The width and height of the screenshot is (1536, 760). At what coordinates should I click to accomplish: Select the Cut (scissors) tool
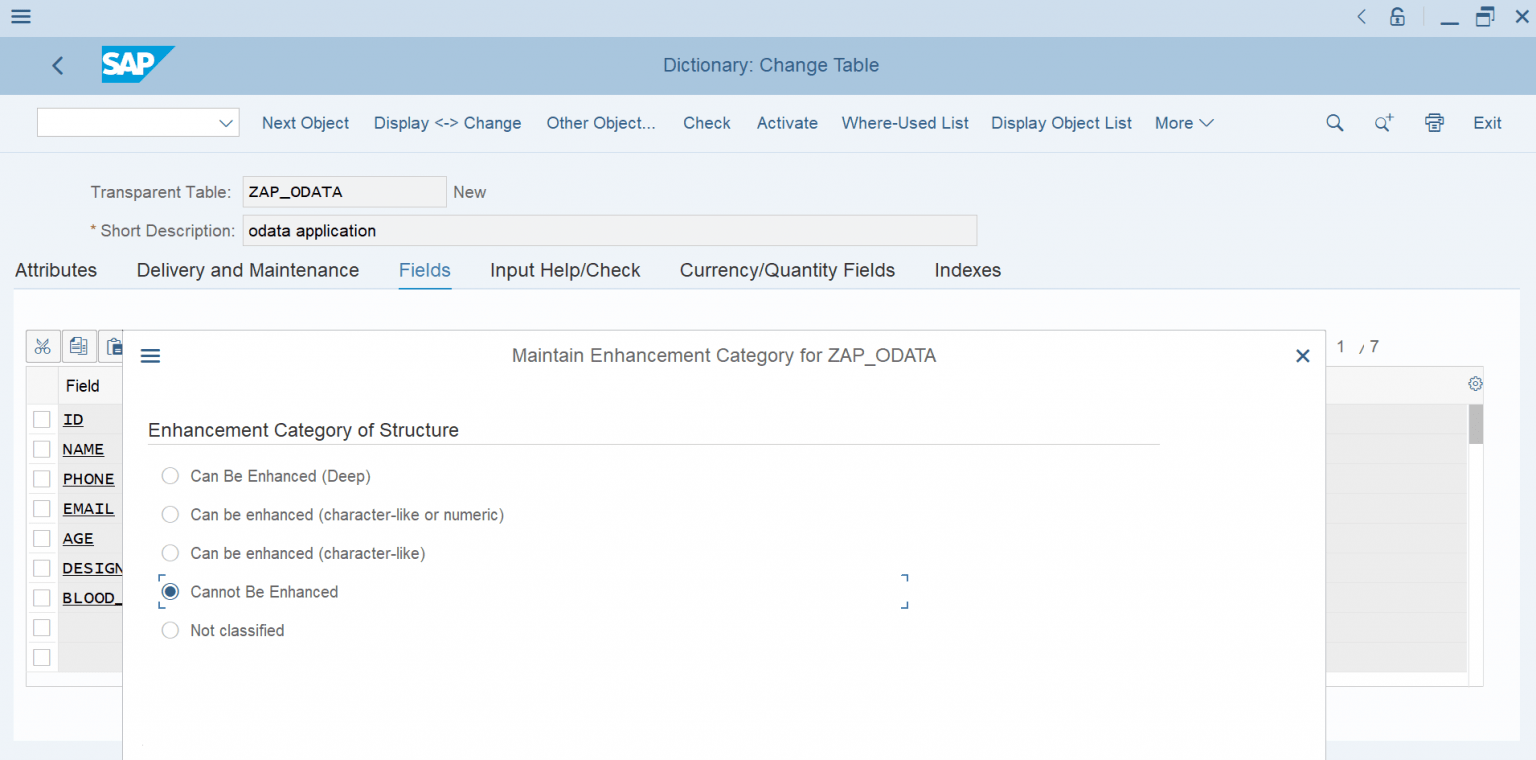point(43,346)
